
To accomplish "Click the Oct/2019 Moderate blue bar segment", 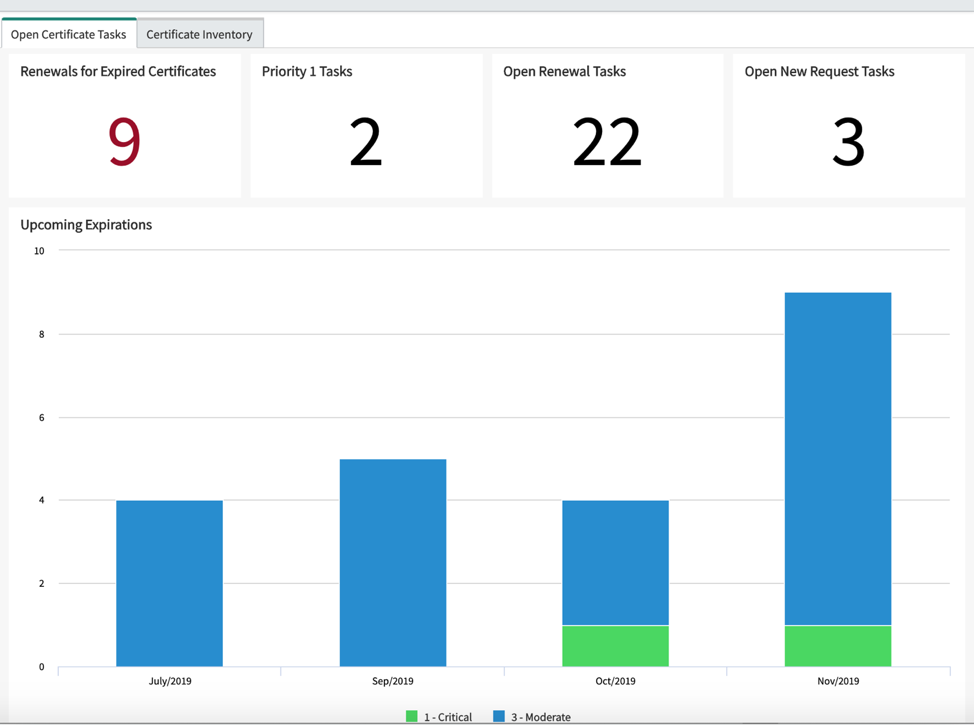I will tap(616, 562).
